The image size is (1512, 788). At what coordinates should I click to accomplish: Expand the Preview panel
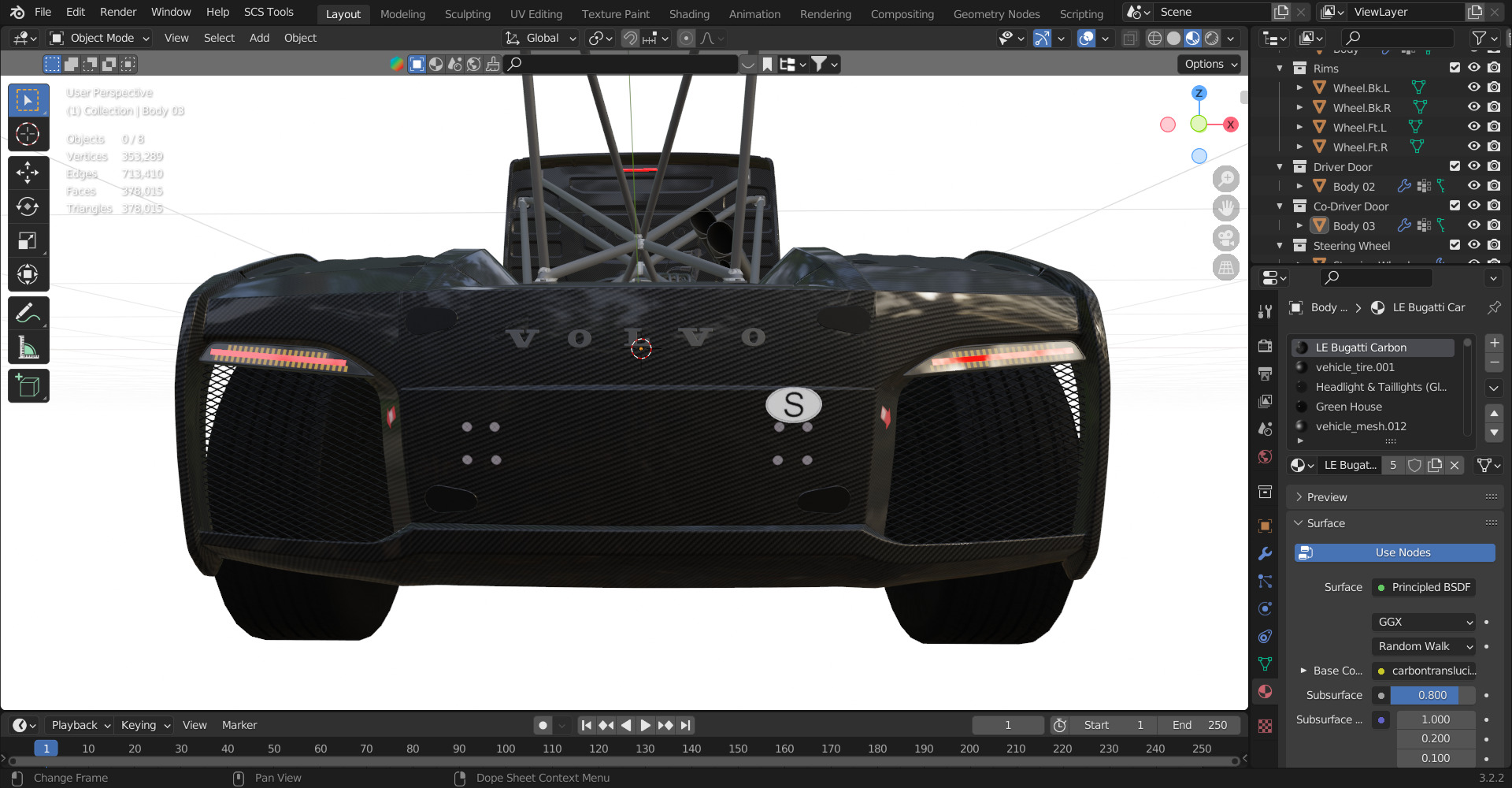[x=1395, y=497]
